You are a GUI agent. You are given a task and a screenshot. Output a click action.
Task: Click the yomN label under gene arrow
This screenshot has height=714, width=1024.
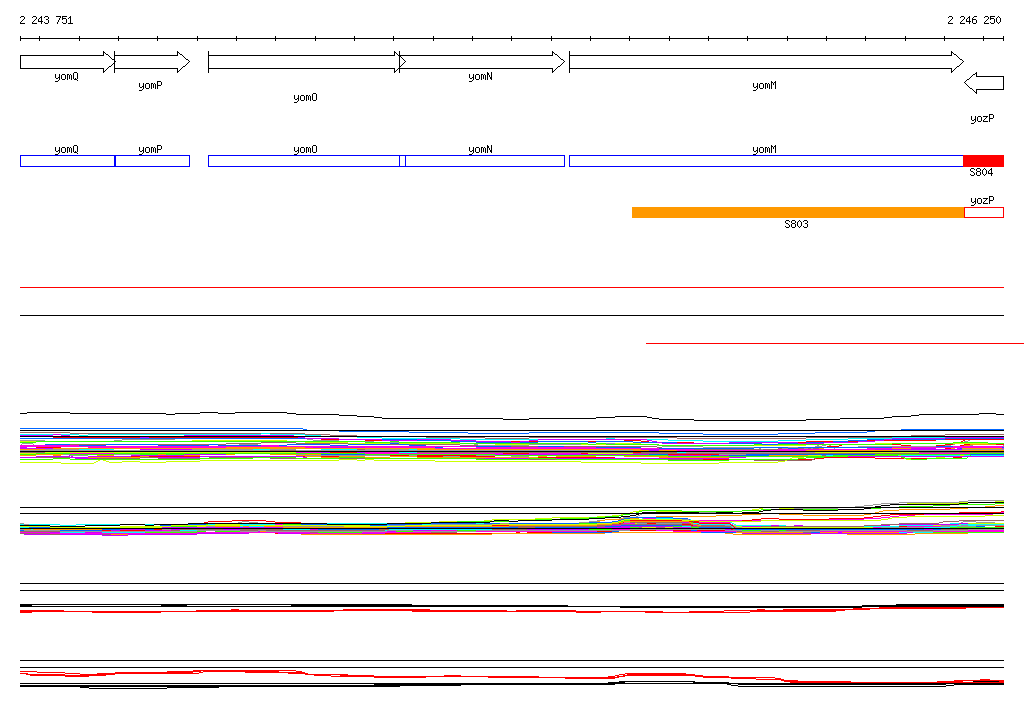pyautogui.click(x=480, y=76)
